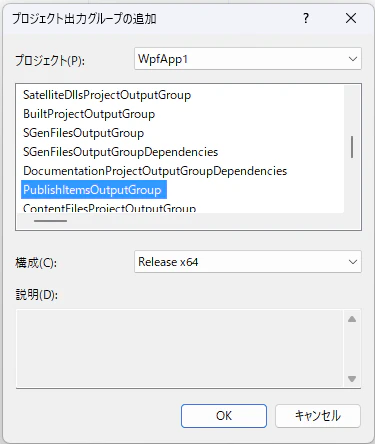Click the 説明 description text box

click(179, 349)
